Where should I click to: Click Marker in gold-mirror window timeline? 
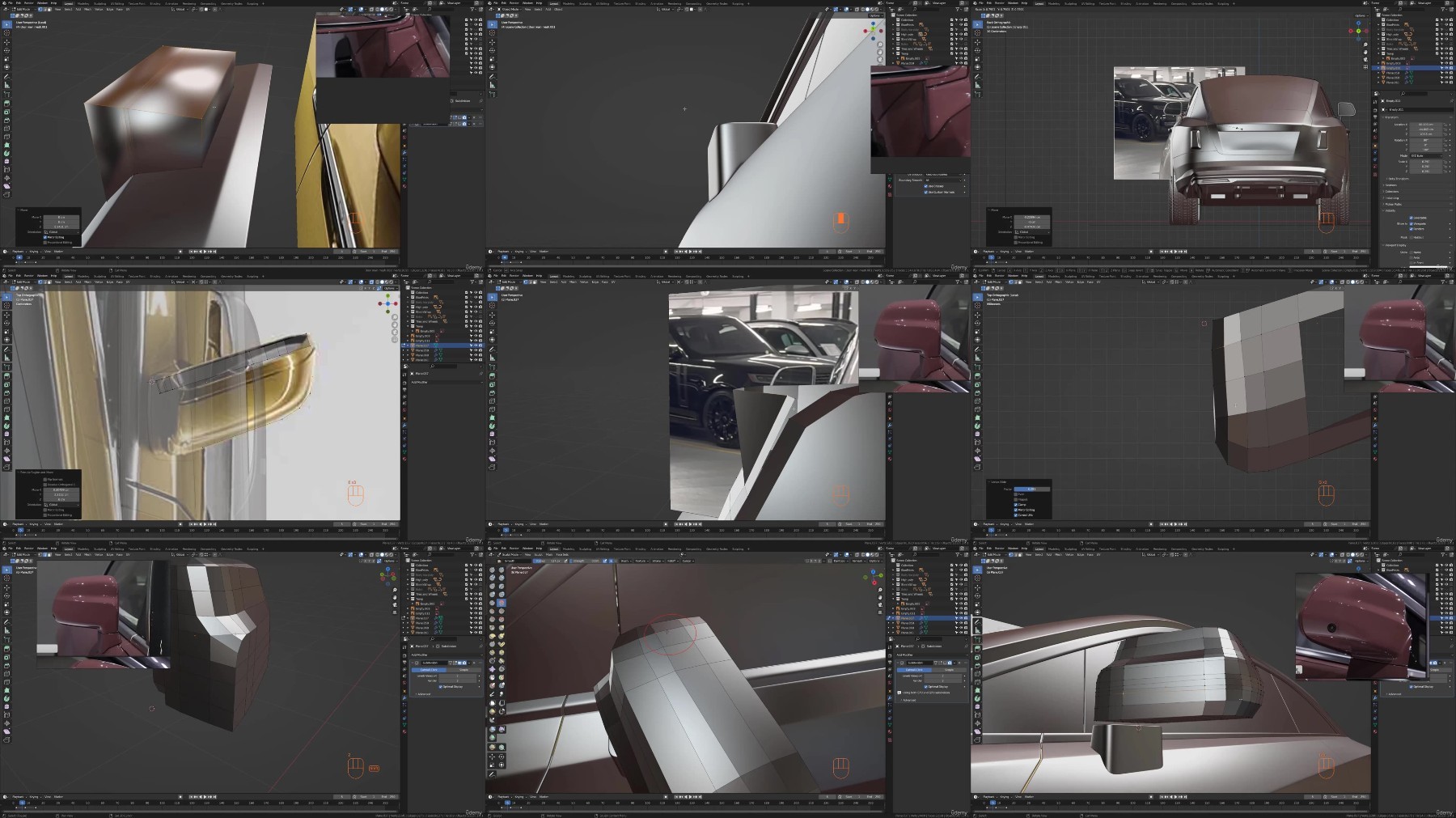pyautogui.click(x=58, y=524)
